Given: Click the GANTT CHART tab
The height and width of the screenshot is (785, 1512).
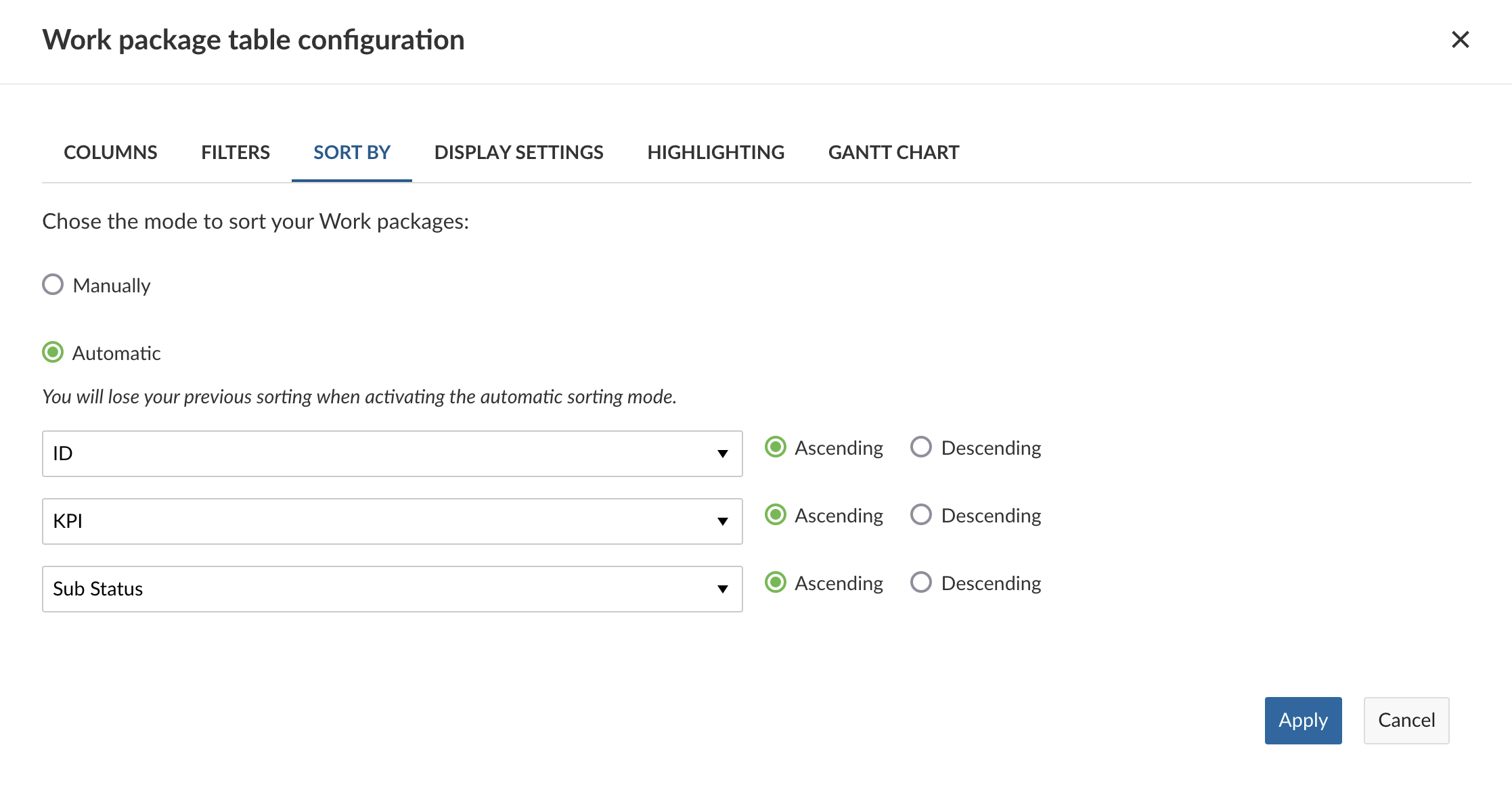Looking at the screenshot, I should tap(893, 152).
